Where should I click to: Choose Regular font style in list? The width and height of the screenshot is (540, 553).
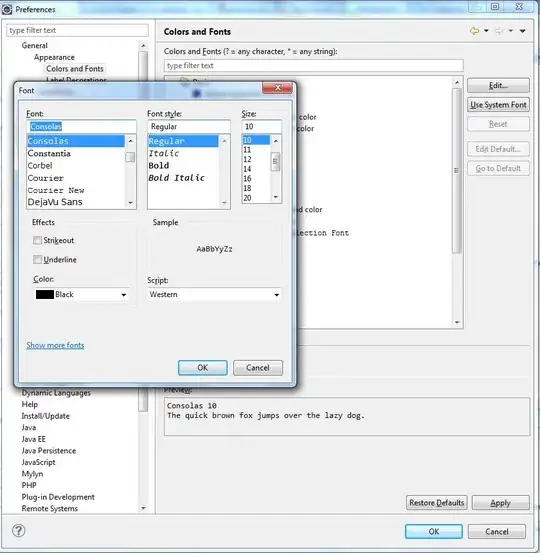pos(183,141)
